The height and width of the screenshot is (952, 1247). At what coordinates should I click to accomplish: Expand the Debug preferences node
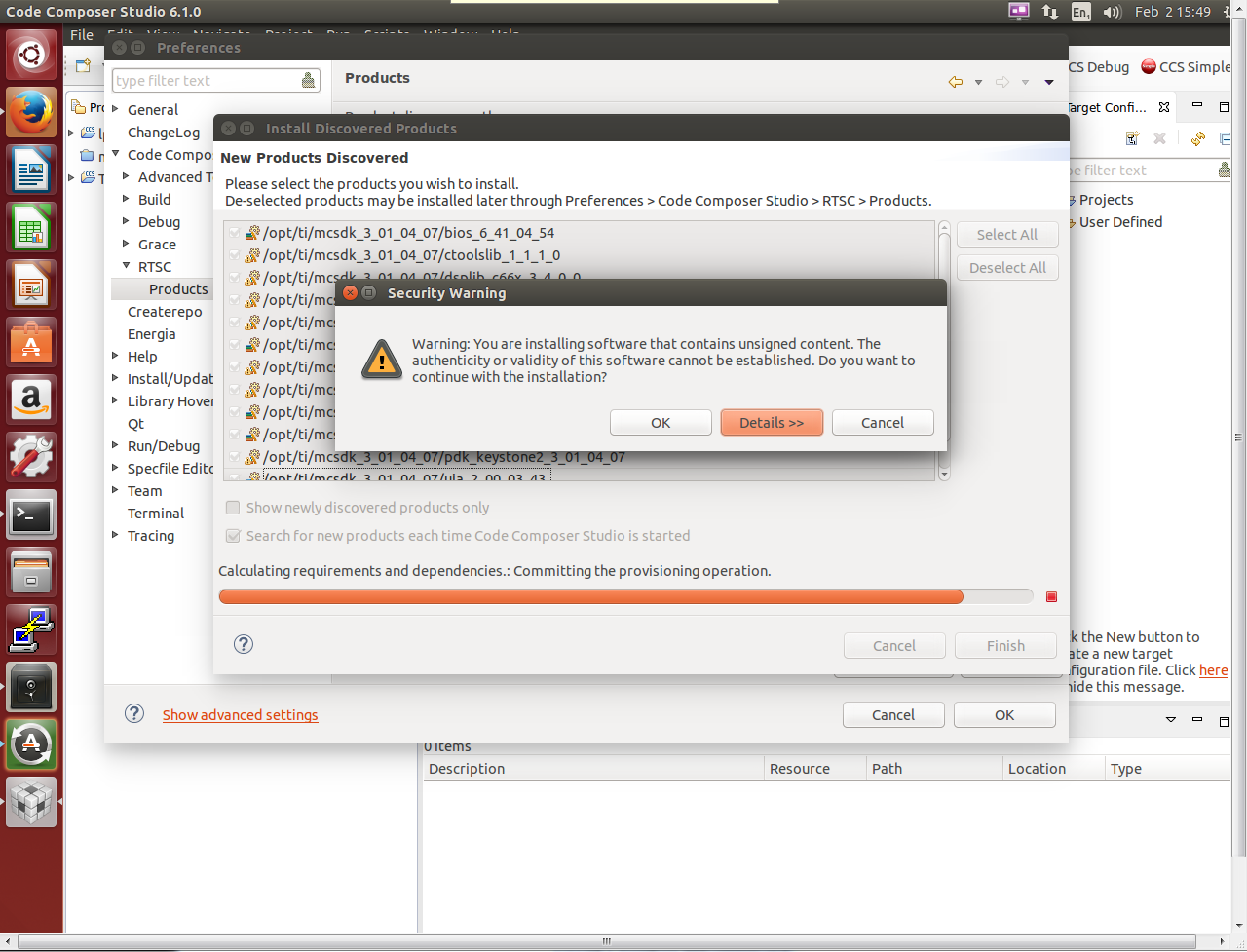pyautogui.click(x=127, y=221)
